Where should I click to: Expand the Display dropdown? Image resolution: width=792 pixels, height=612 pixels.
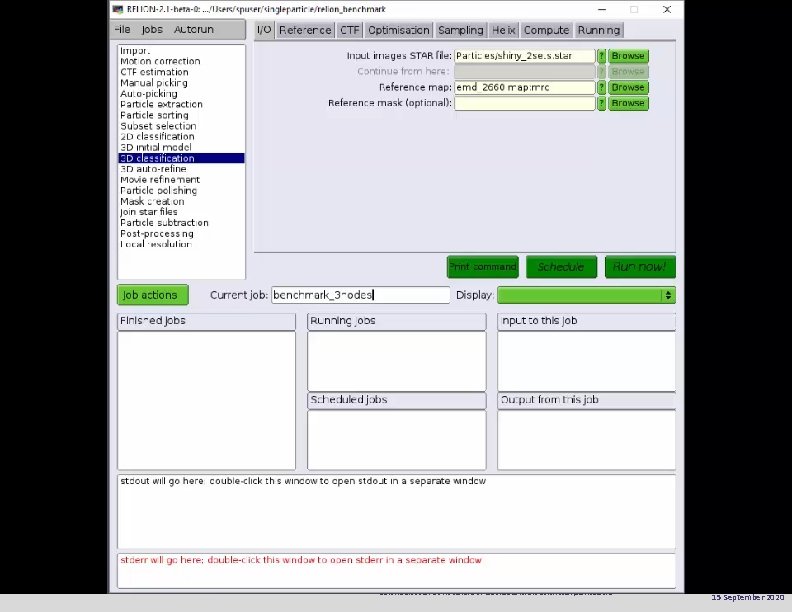(x=586, y=295)
